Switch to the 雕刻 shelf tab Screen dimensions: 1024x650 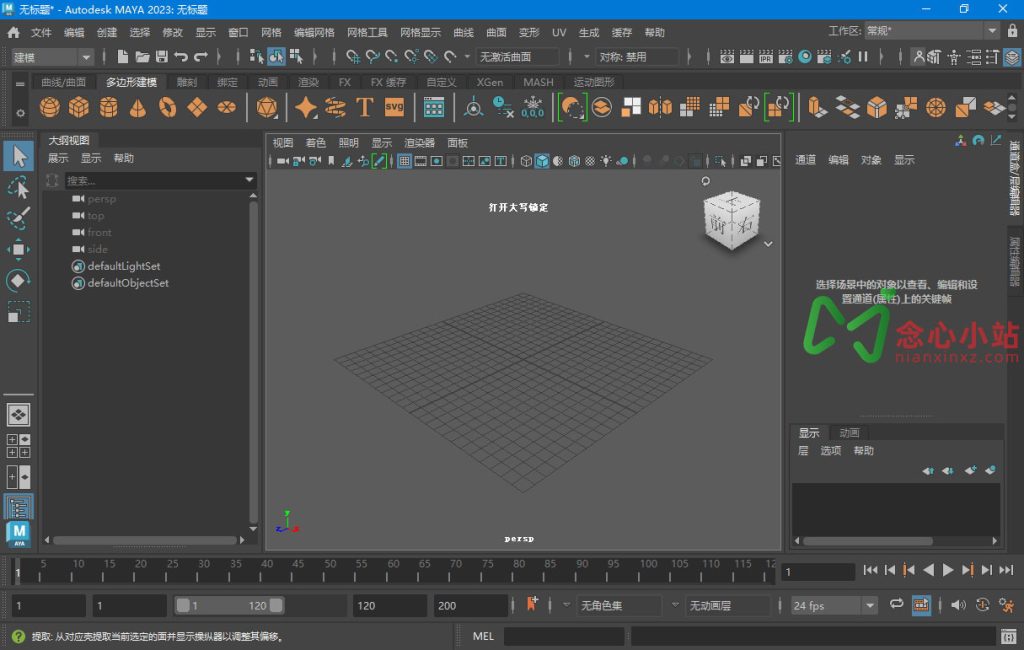[187, 82]
